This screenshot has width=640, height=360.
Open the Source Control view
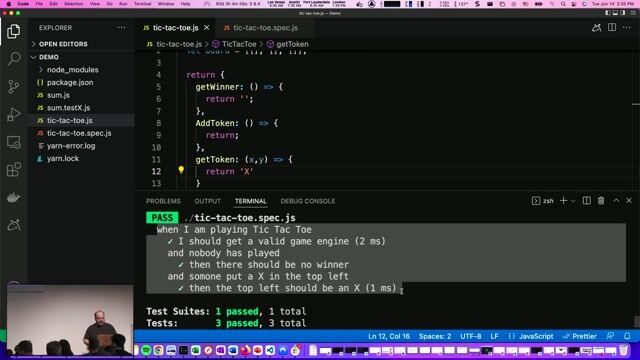click(x=13, y=87)
